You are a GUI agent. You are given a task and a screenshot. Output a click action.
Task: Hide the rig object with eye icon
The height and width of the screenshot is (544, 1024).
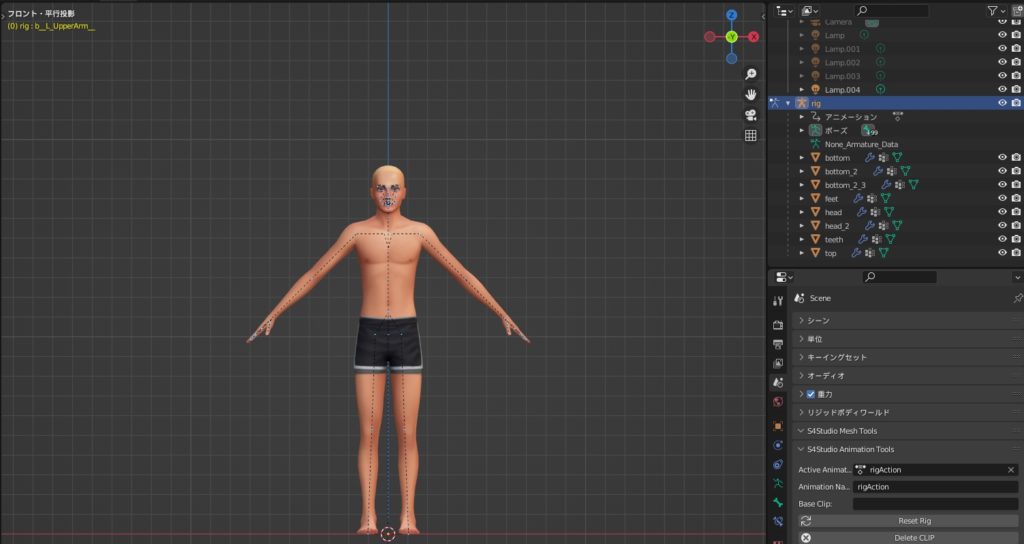(1002, 103)
